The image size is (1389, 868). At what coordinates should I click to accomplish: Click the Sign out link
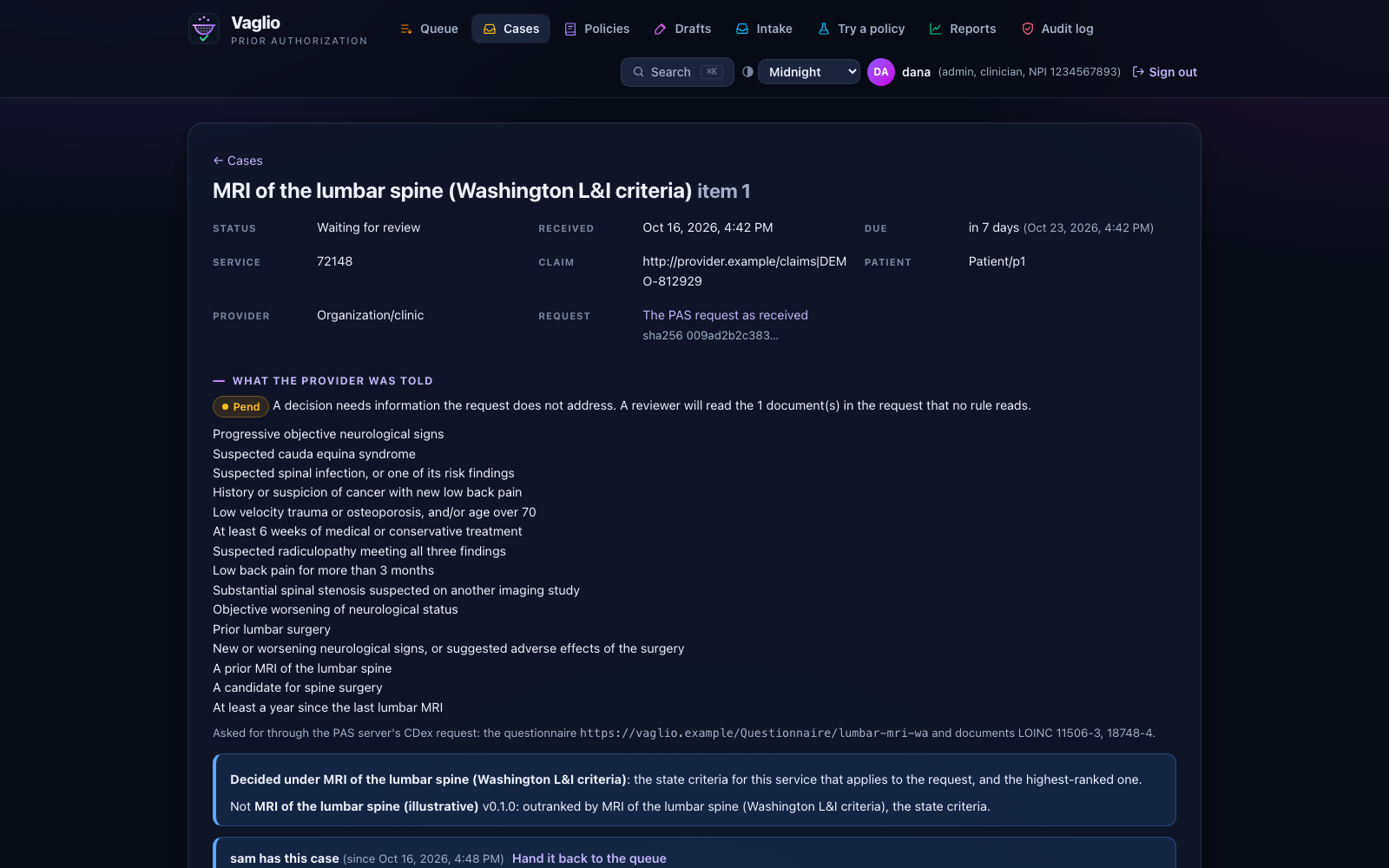point(1164,72)
